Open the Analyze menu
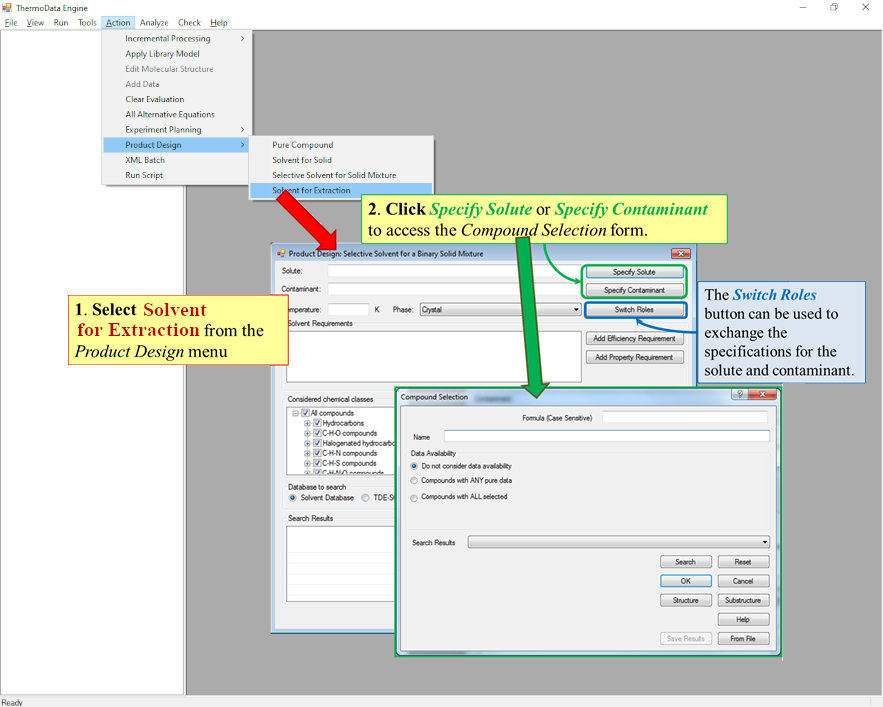 [154, 23]
